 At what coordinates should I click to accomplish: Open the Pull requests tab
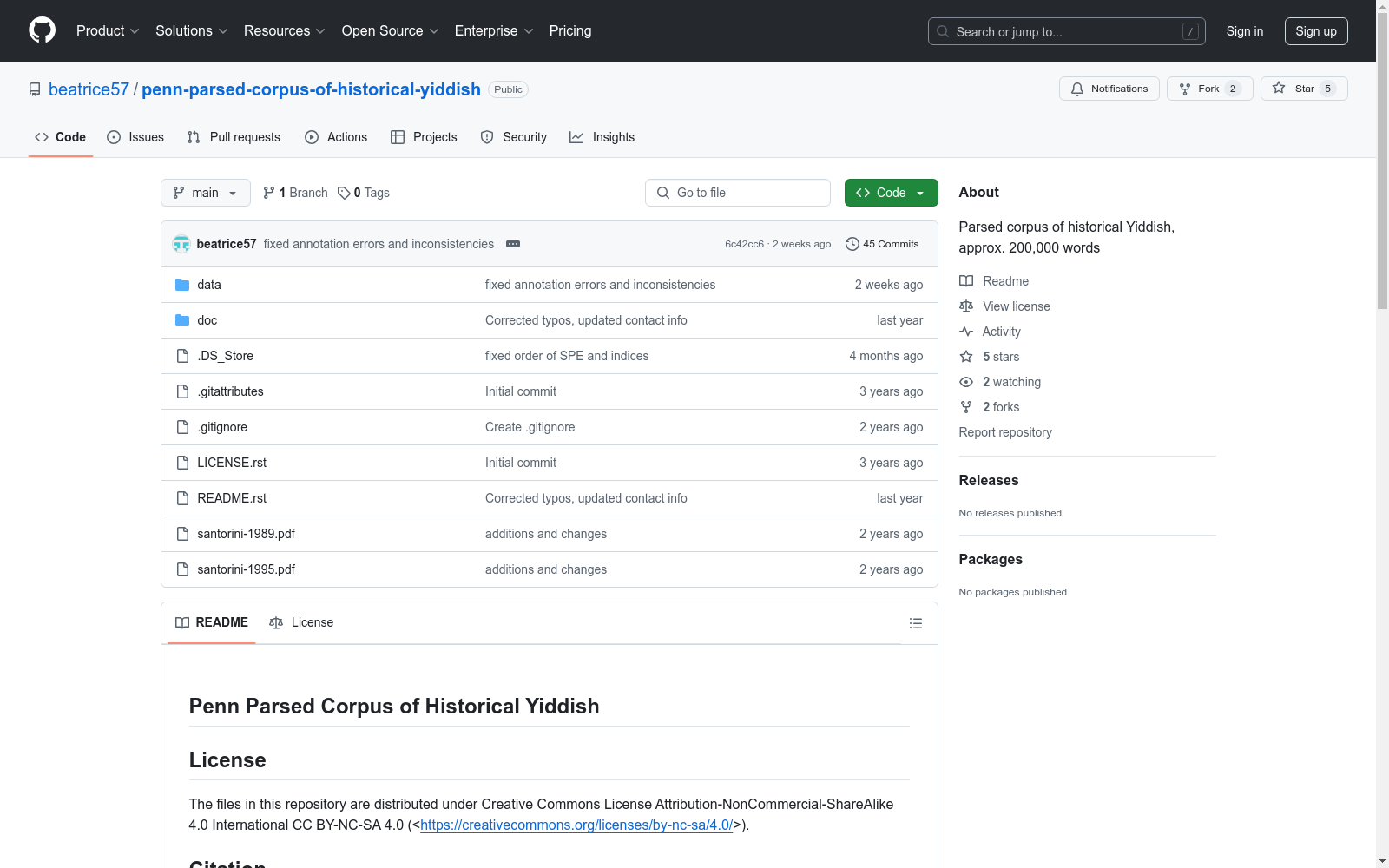point(234,137)
